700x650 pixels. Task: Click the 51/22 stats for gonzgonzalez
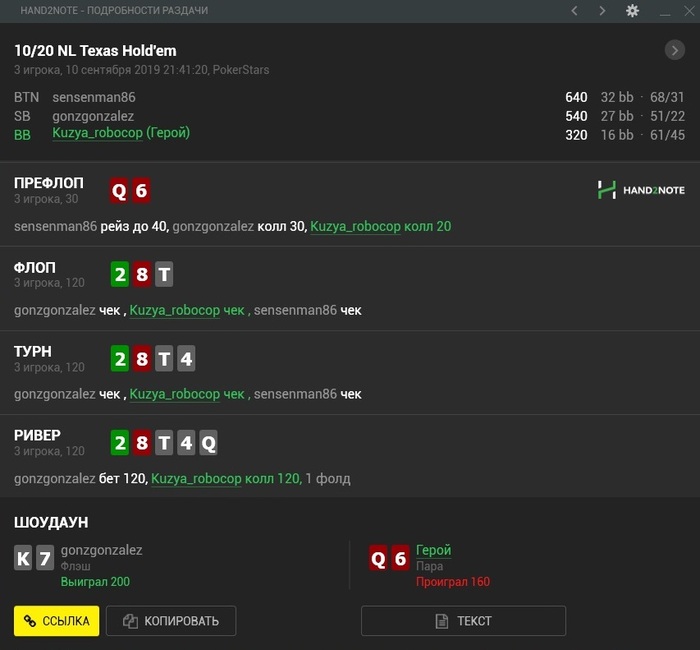coord(667,116)
